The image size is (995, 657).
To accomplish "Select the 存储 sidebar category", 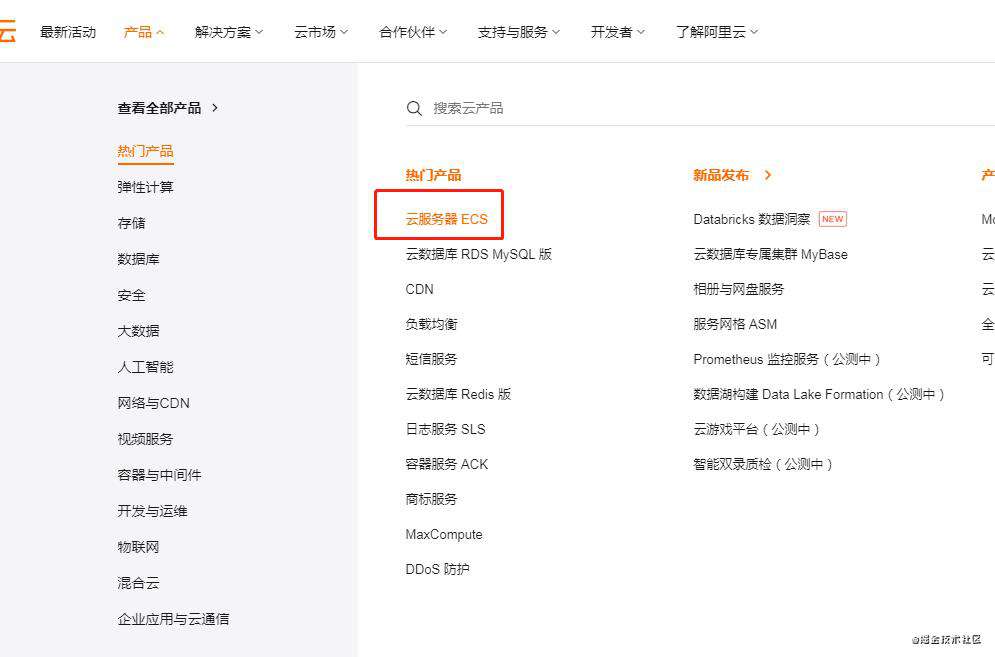I will 131,223.
